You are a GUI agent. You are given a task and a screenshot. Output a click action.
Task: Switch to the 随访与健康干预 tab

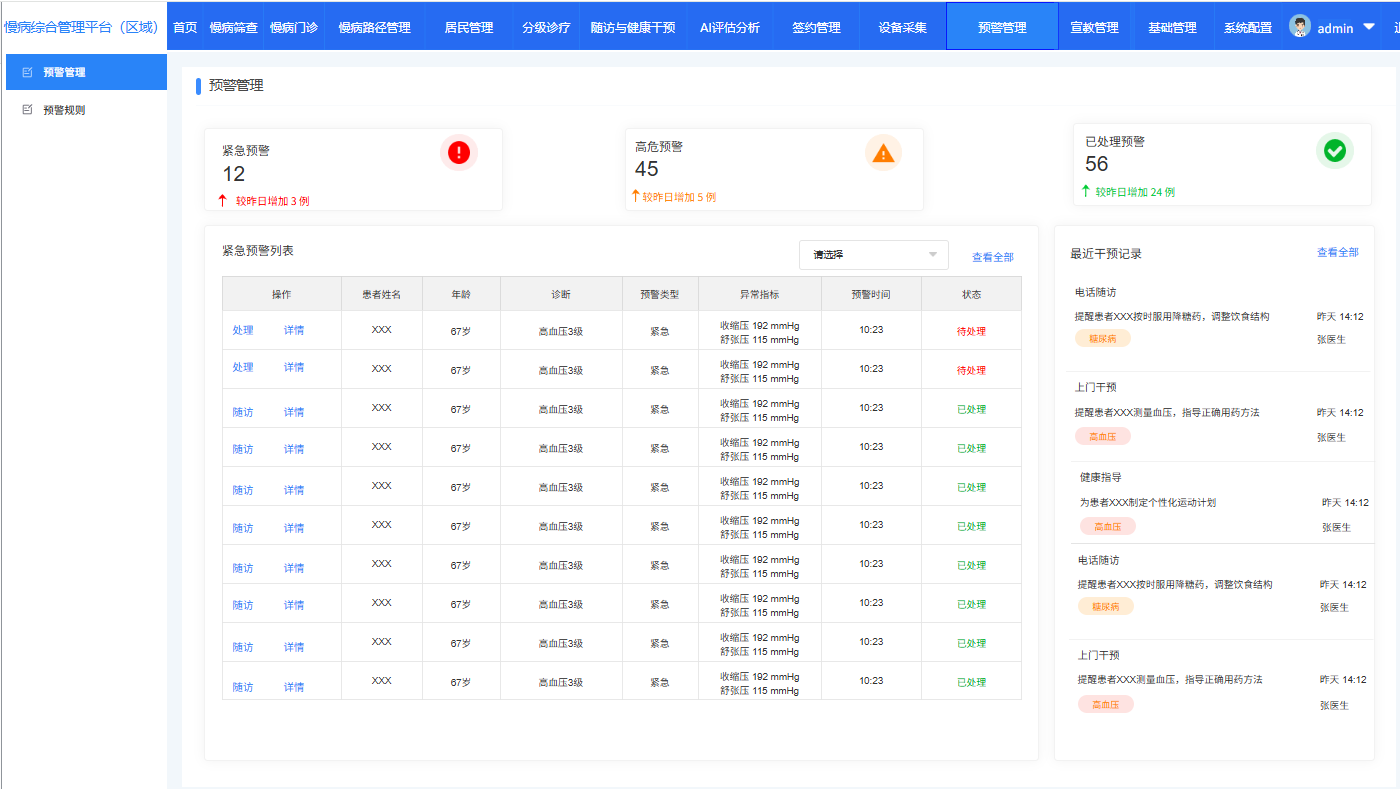633,27
